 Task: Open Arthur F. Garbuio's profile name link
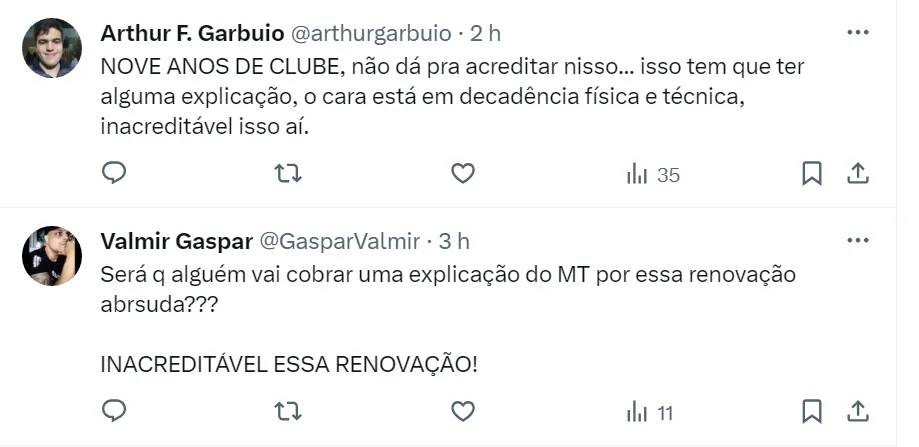(192, 33)
